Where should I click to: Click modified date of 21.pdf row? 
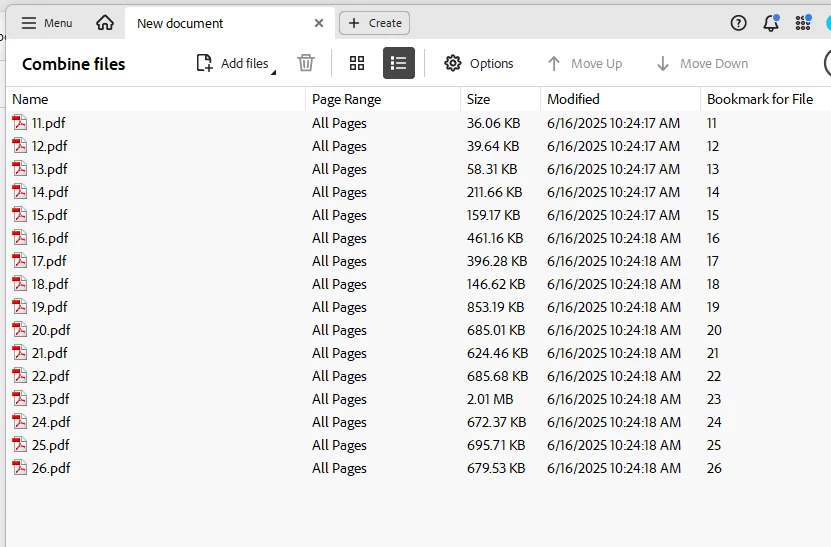(x=614, y=353)
